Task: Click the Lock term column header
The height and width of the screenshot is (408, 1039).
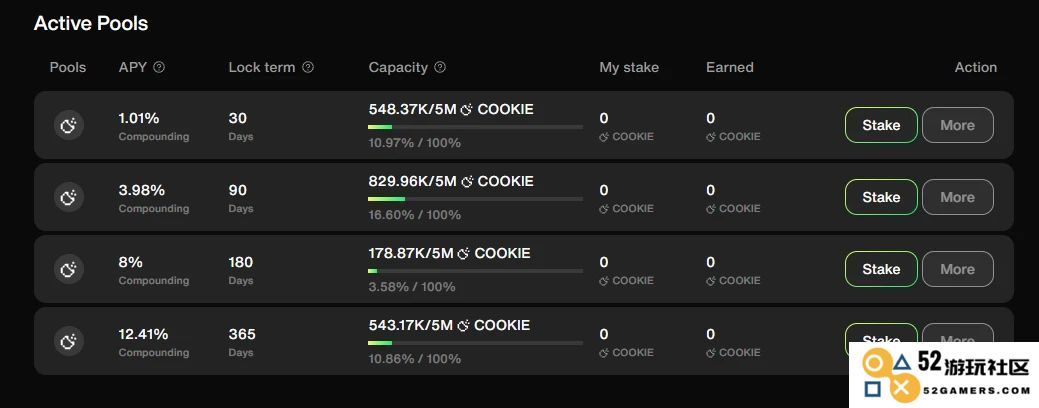Action: (262, 68)
